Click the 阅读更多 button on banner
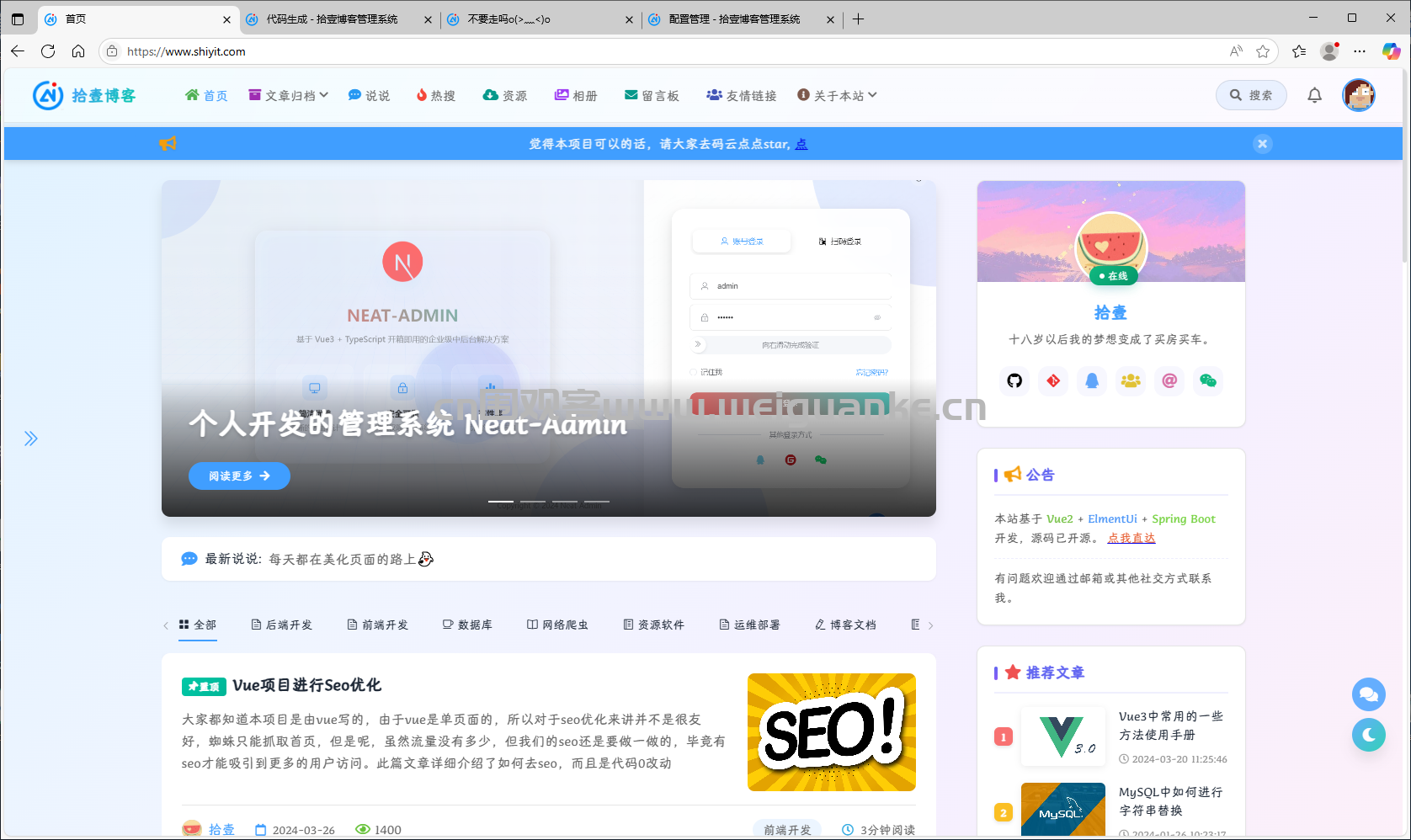The image size is (1411, 840). click(239, 476)
